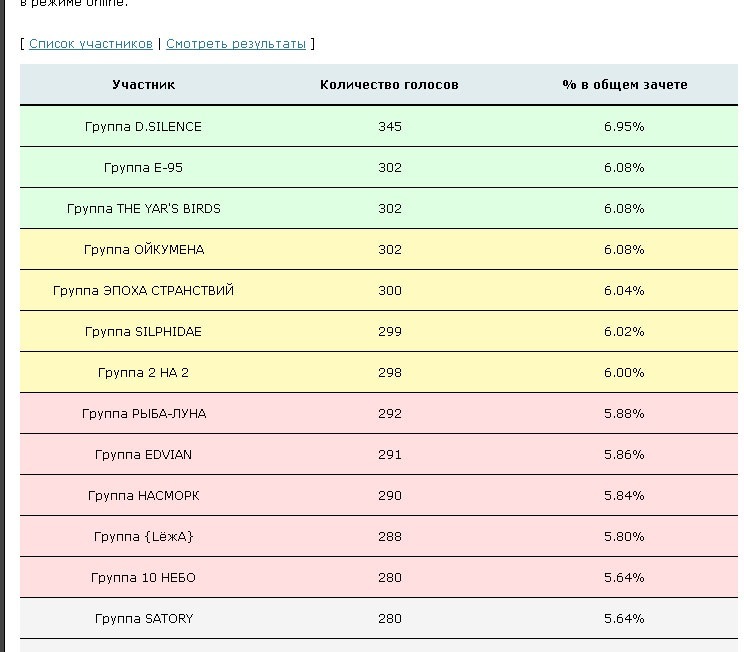Select the Группа EDVIAN name cell
Screen dimensions: 744x652
point(143,455)
